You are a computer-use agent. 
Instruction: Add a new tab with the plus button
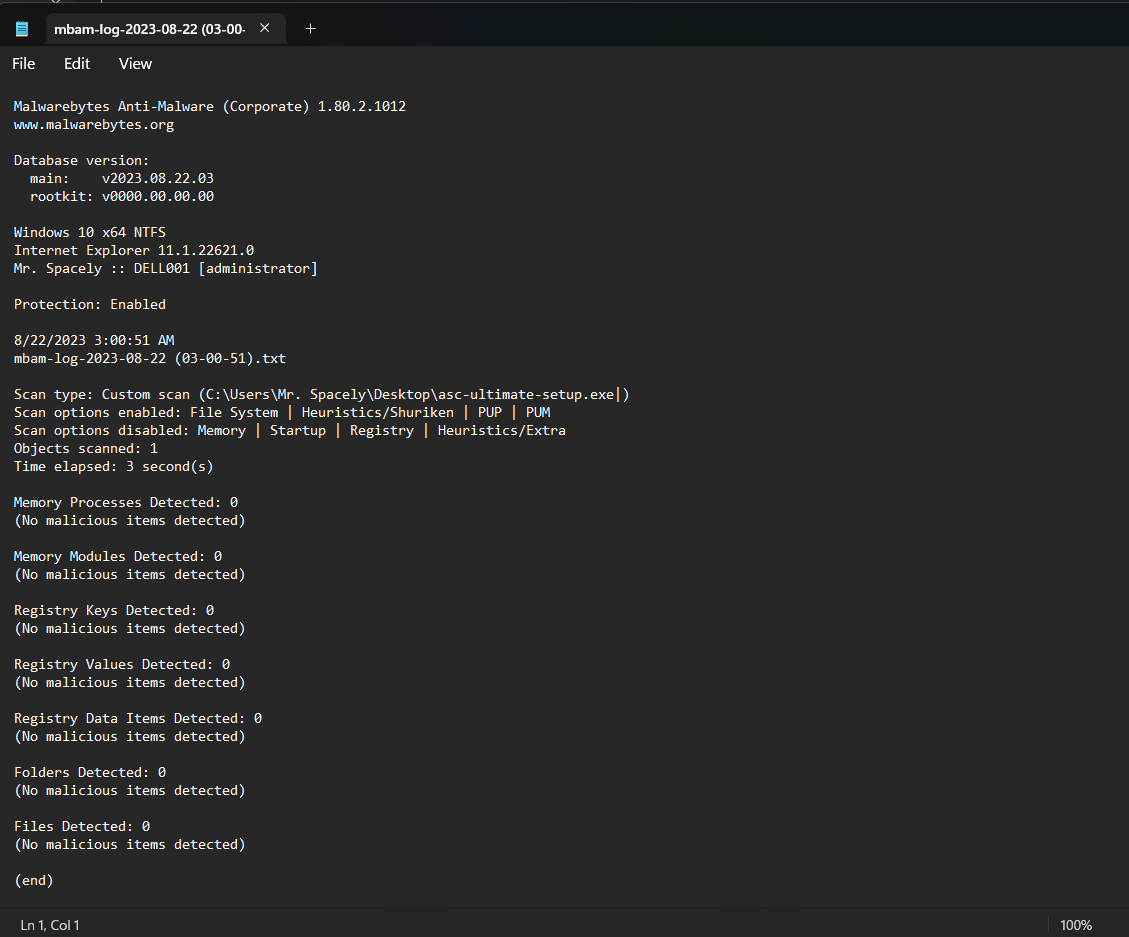pyautogui.click(x=310, y=29)
